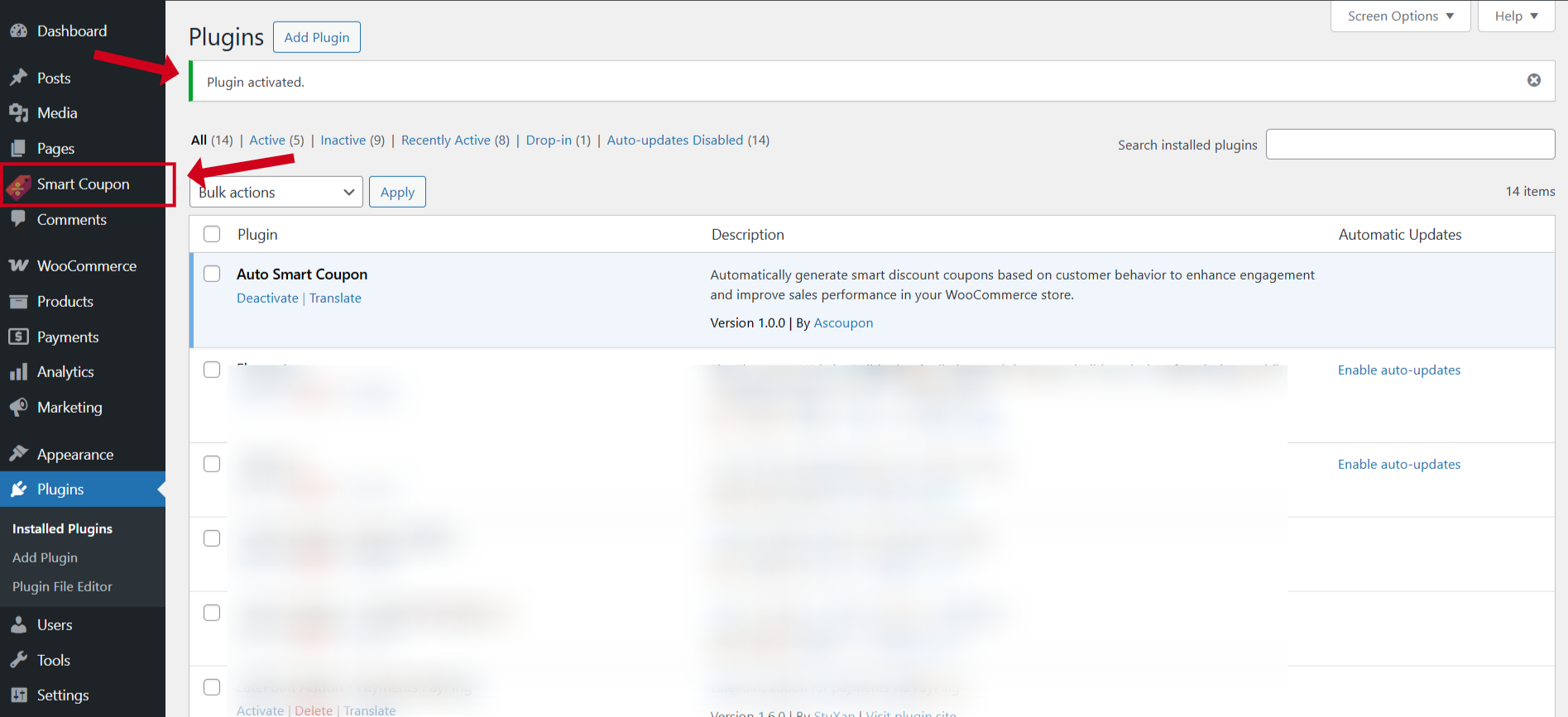The height and width of the screenshot is (717, 1568).
Task: Click the Tools wrench icon
Action: [x=18, y=660]
